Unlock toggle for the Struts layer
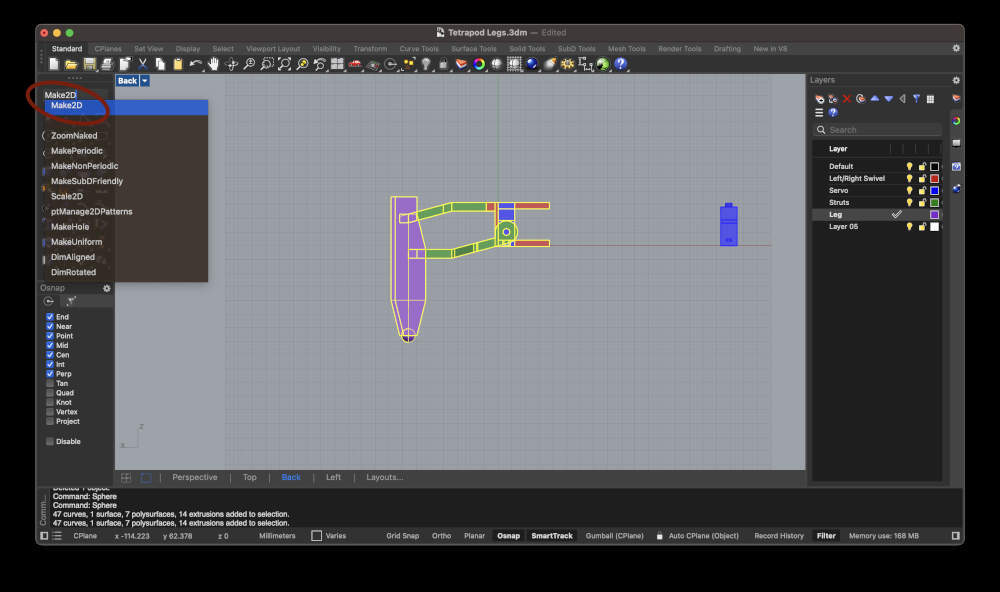The height and width of the screenshot is (592, 1000). pyautogui.click(x=922, y=203)
